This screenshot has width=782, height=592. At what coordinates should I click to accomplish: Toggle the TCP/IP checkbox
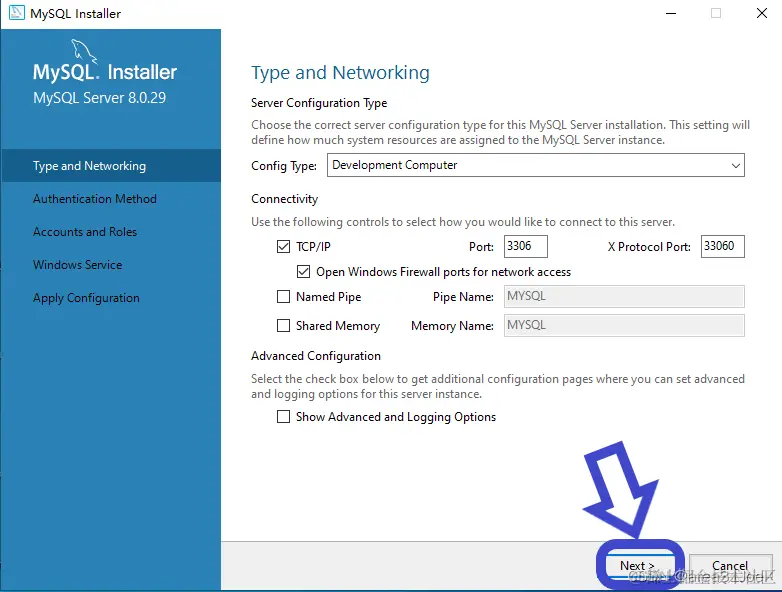(x=283, y=246)
